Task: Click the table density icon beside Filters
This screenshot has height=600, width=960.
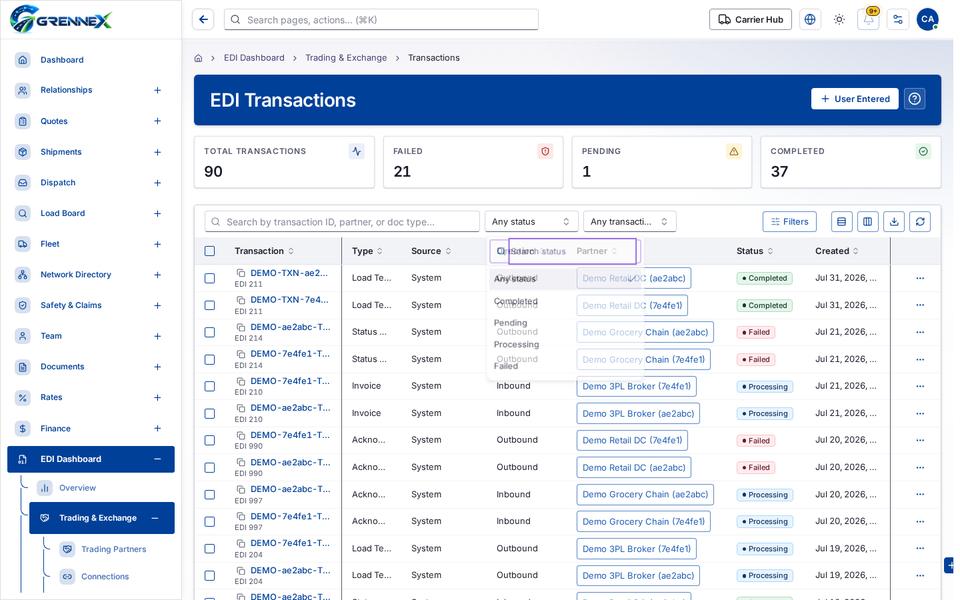Action: 842,222
